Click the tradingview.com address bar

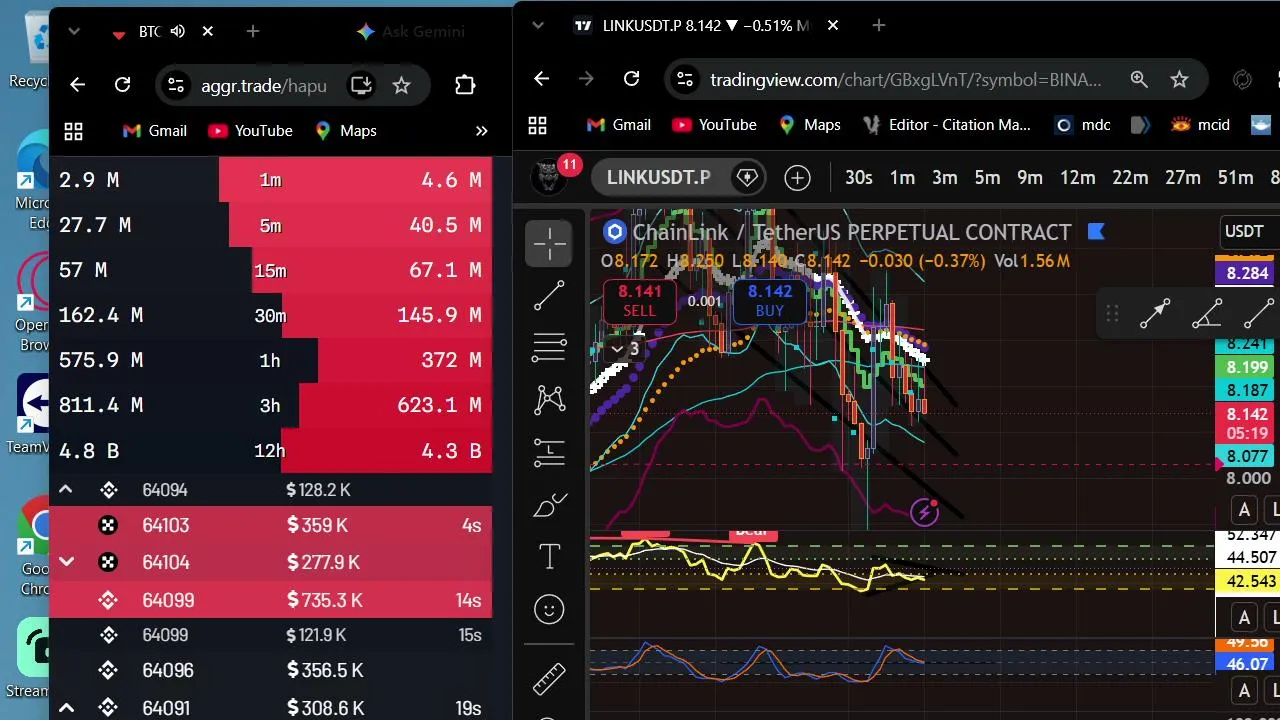point(905,80)
